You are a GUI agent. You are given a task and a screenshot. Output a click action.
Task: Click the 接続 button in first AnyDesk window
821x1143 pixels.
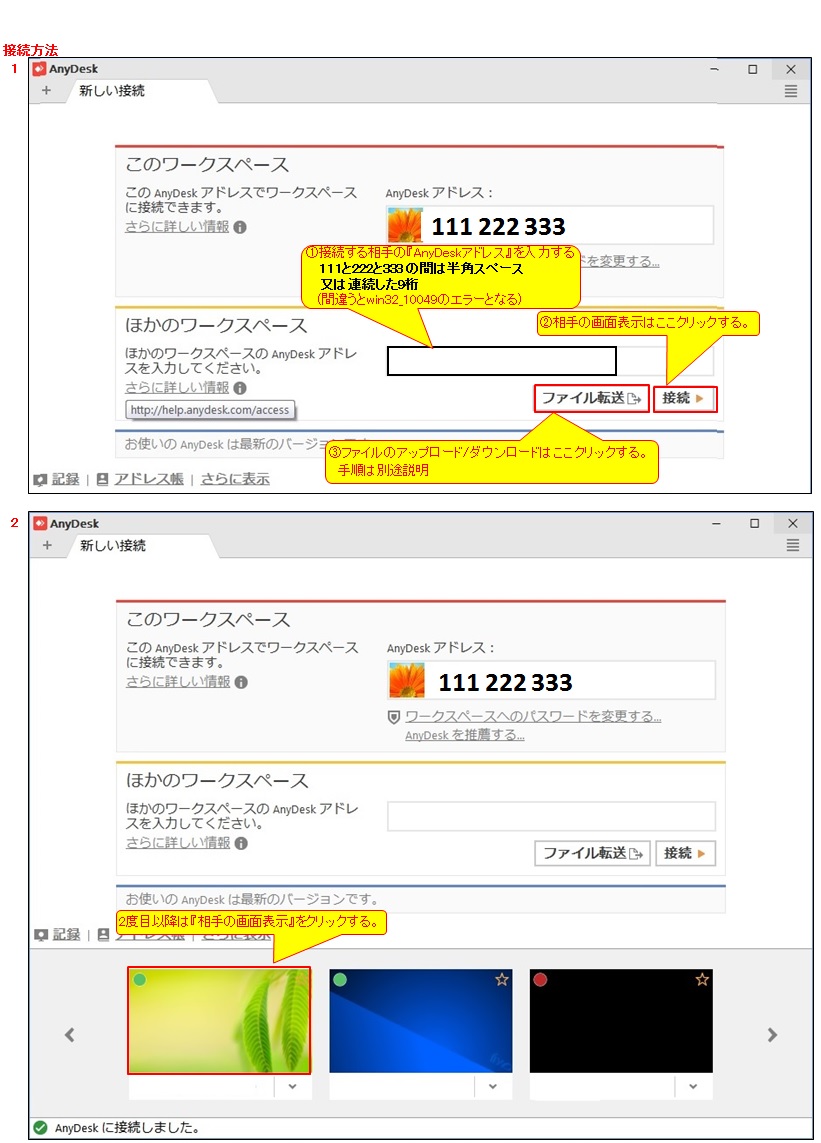685,399
